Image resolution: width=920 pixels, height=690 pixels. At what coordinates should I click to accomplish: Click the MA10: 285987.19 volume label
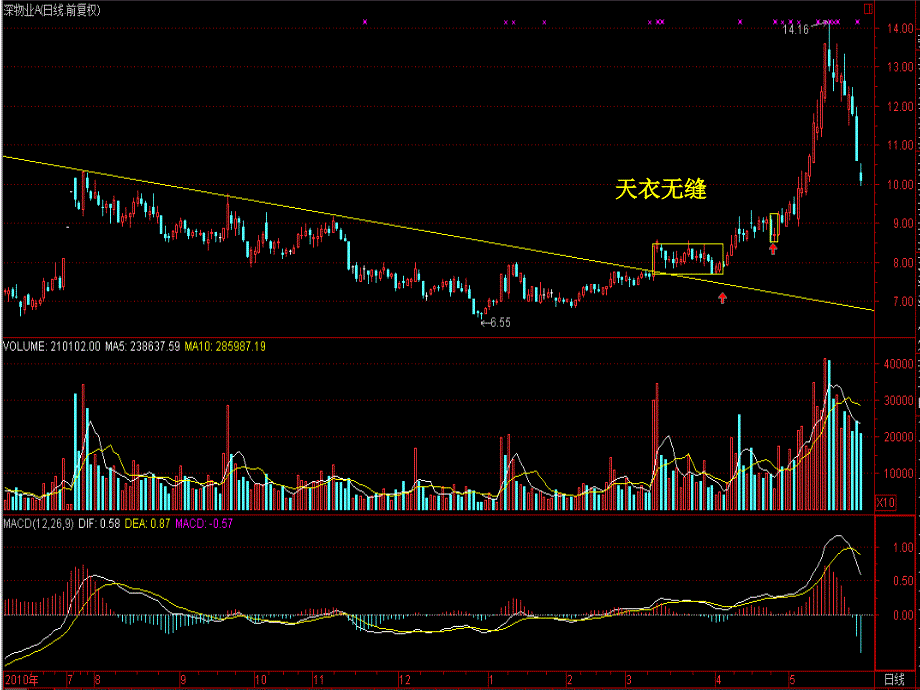[x=225, y=347]
